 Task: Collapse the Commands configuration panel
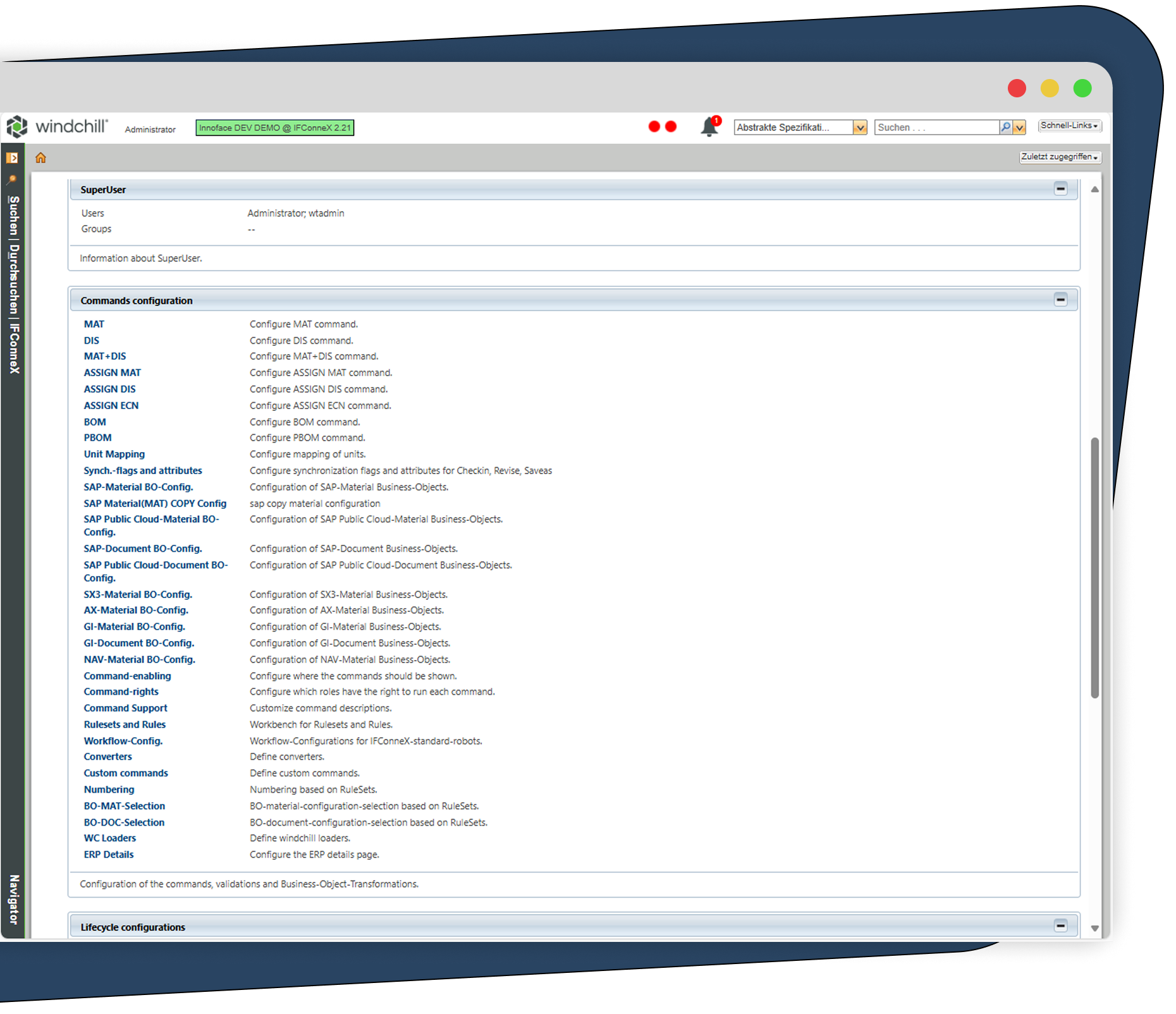(x=1060, y=300)
